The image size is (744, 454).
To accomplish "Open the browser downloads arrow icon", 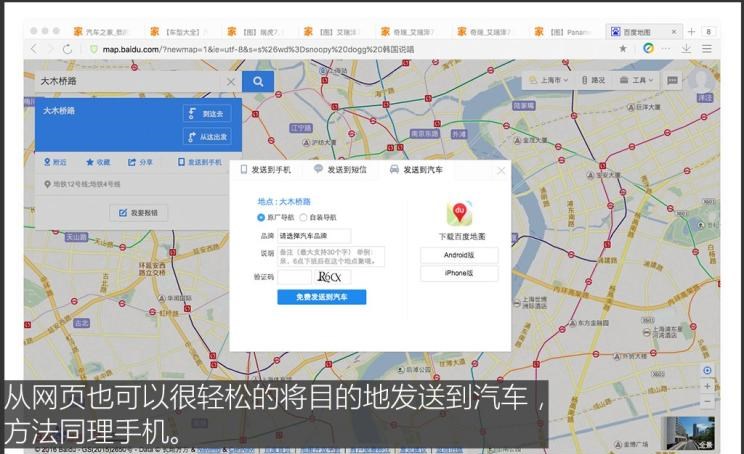I will (686, 48).
